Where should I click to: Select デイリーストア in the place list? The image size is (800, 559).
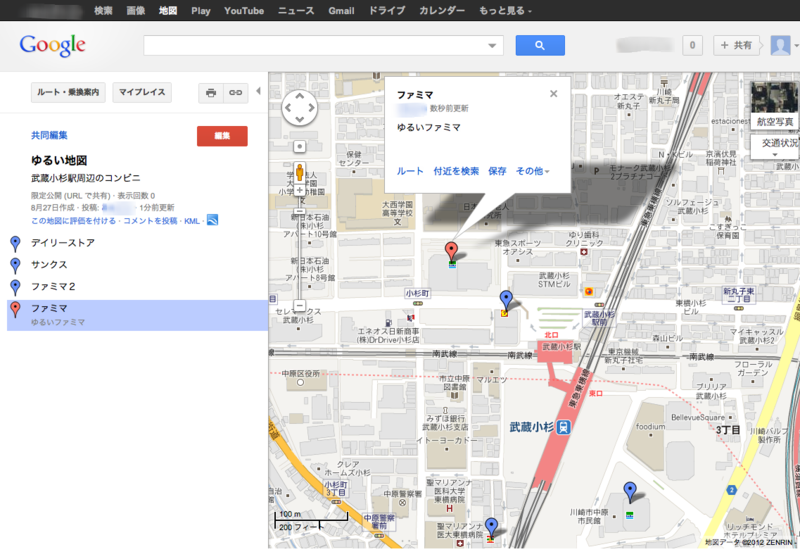[63, 243]
